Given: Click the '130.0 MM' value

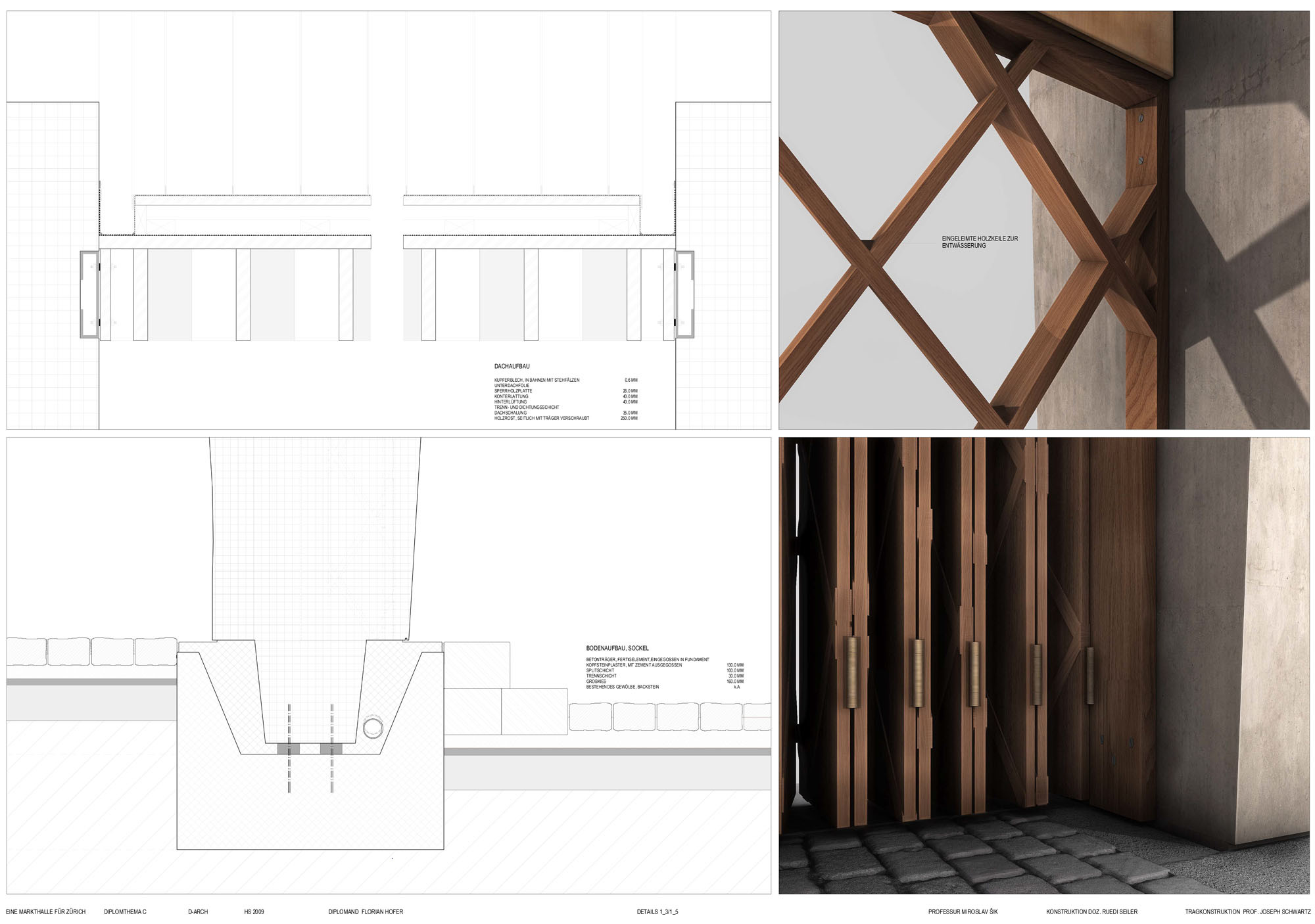Looking at the screenshot, I should (x=735, y=665).
